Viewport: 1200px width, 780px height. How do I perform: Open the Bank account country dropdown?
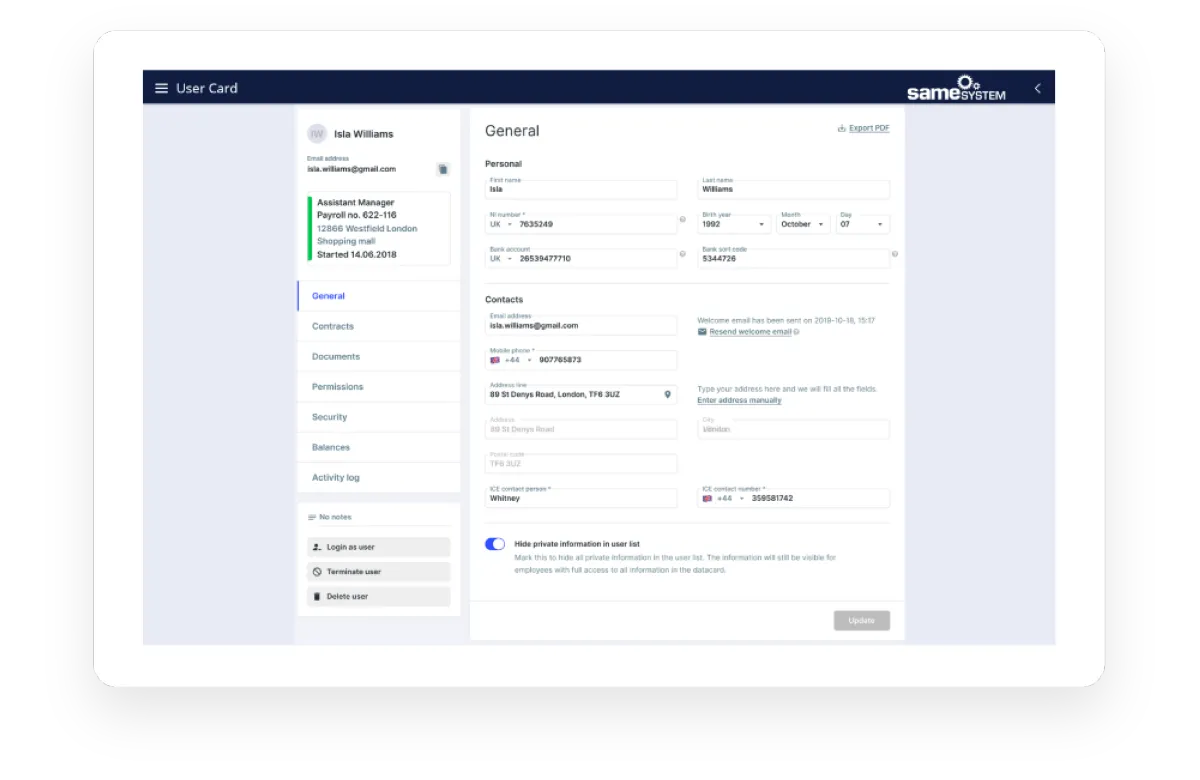[500, 258]
